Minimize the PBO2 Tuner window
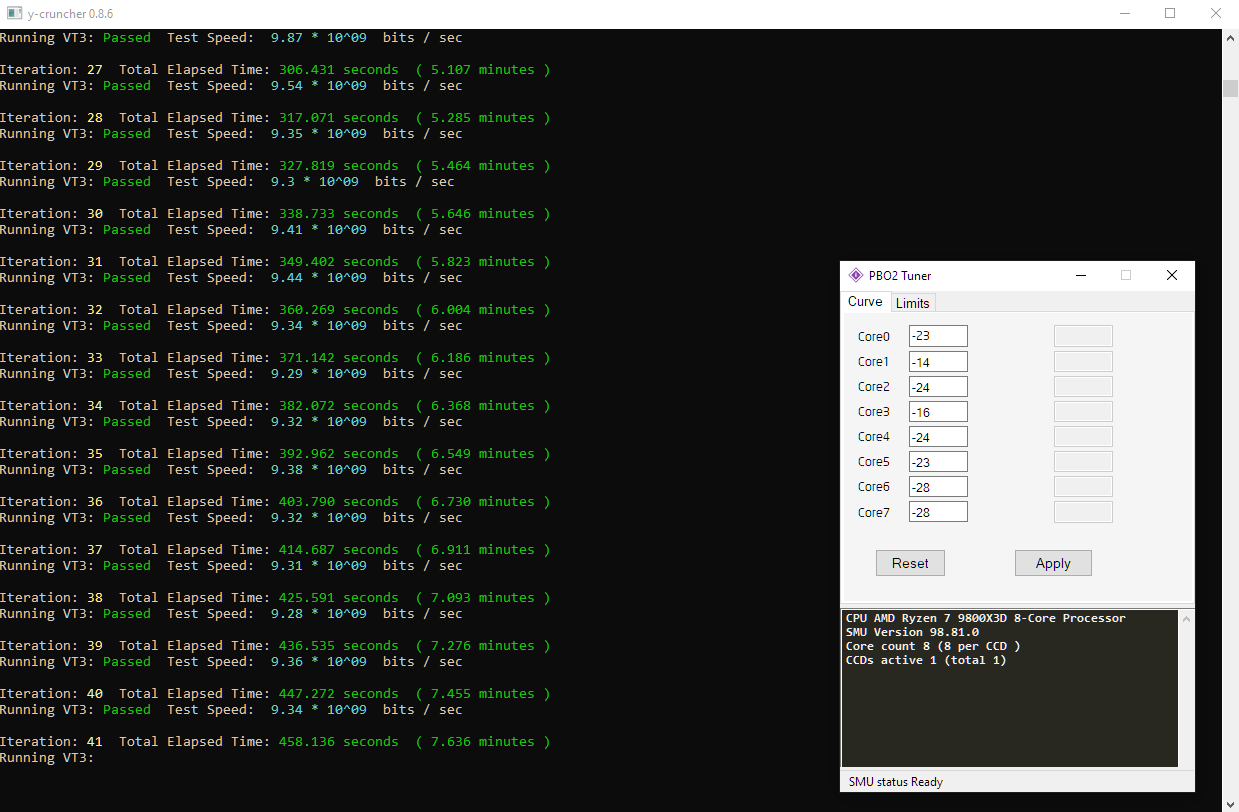Screen dimensions: 1239x812 coord(1081,275)
